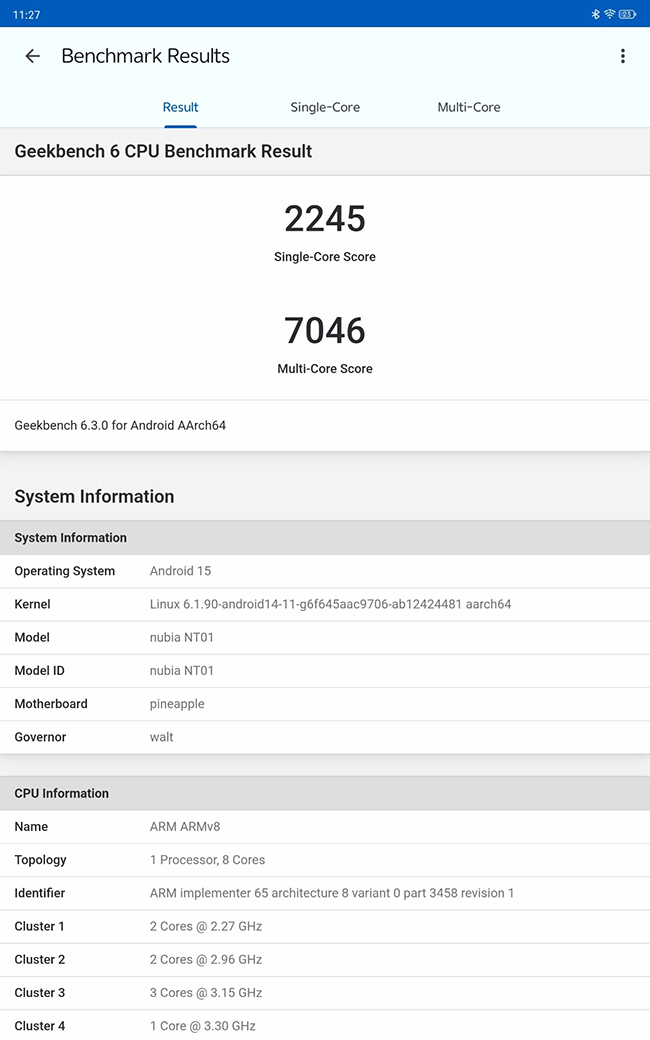Tap 2 Cores @ 2.27 GHz value

(206, 926)
